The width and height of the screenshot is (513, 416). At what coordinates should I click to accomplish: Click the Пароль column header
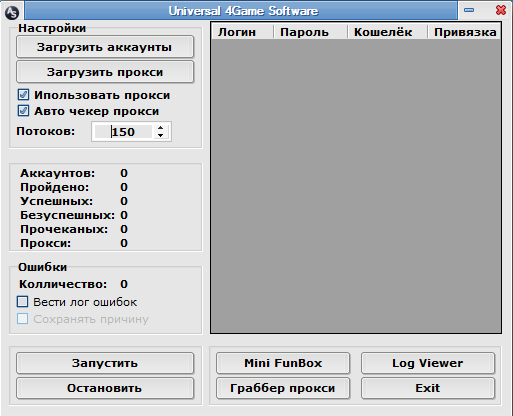pos(310,32)
